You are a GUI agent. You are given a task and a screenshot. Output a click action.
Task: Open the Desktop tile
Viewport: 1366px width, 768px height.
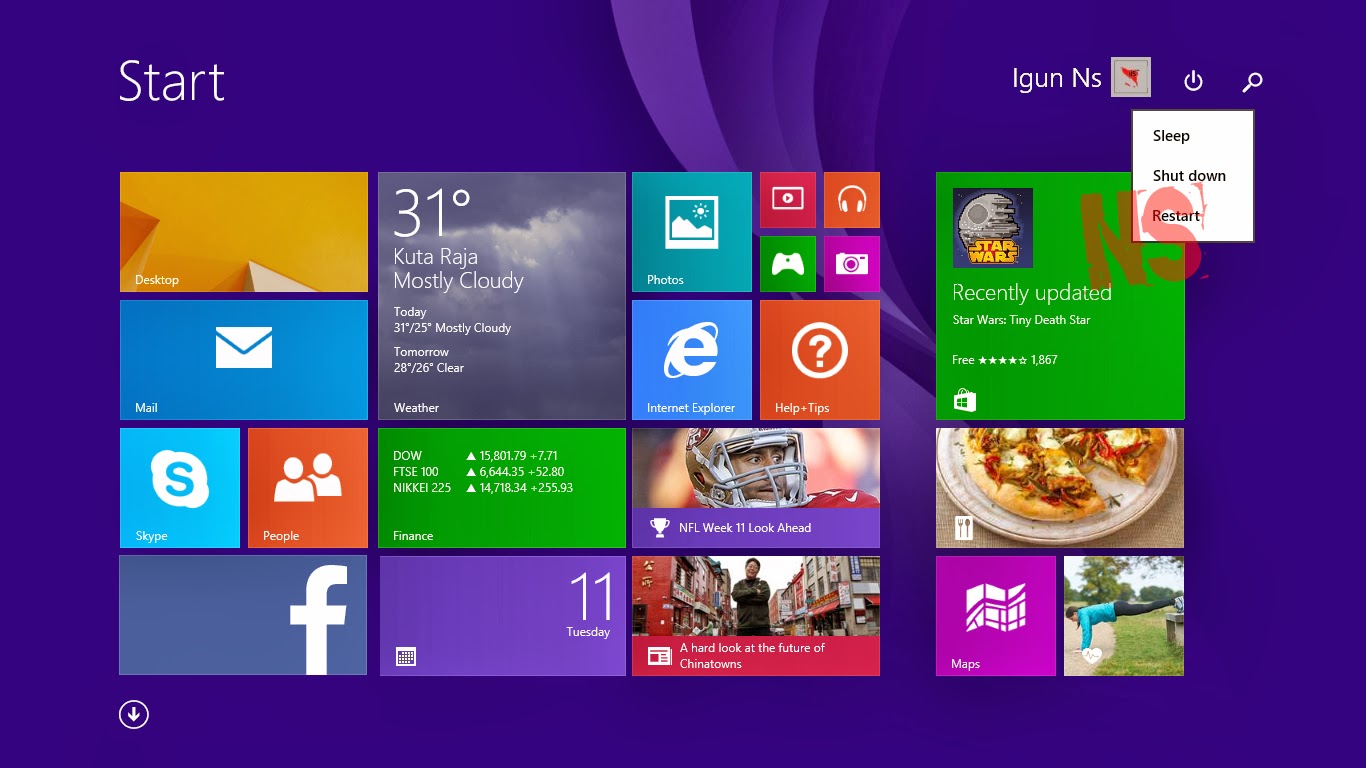(244, 232)
